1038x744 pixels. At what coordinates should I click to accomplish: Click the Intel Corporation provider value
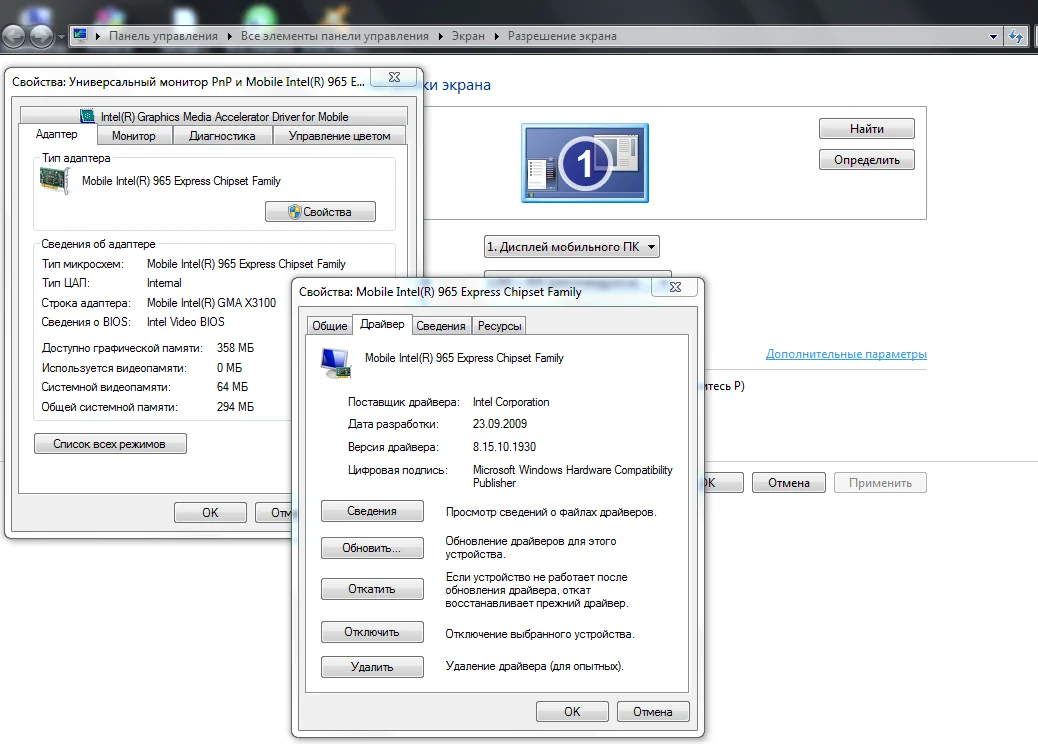point(511,402)
